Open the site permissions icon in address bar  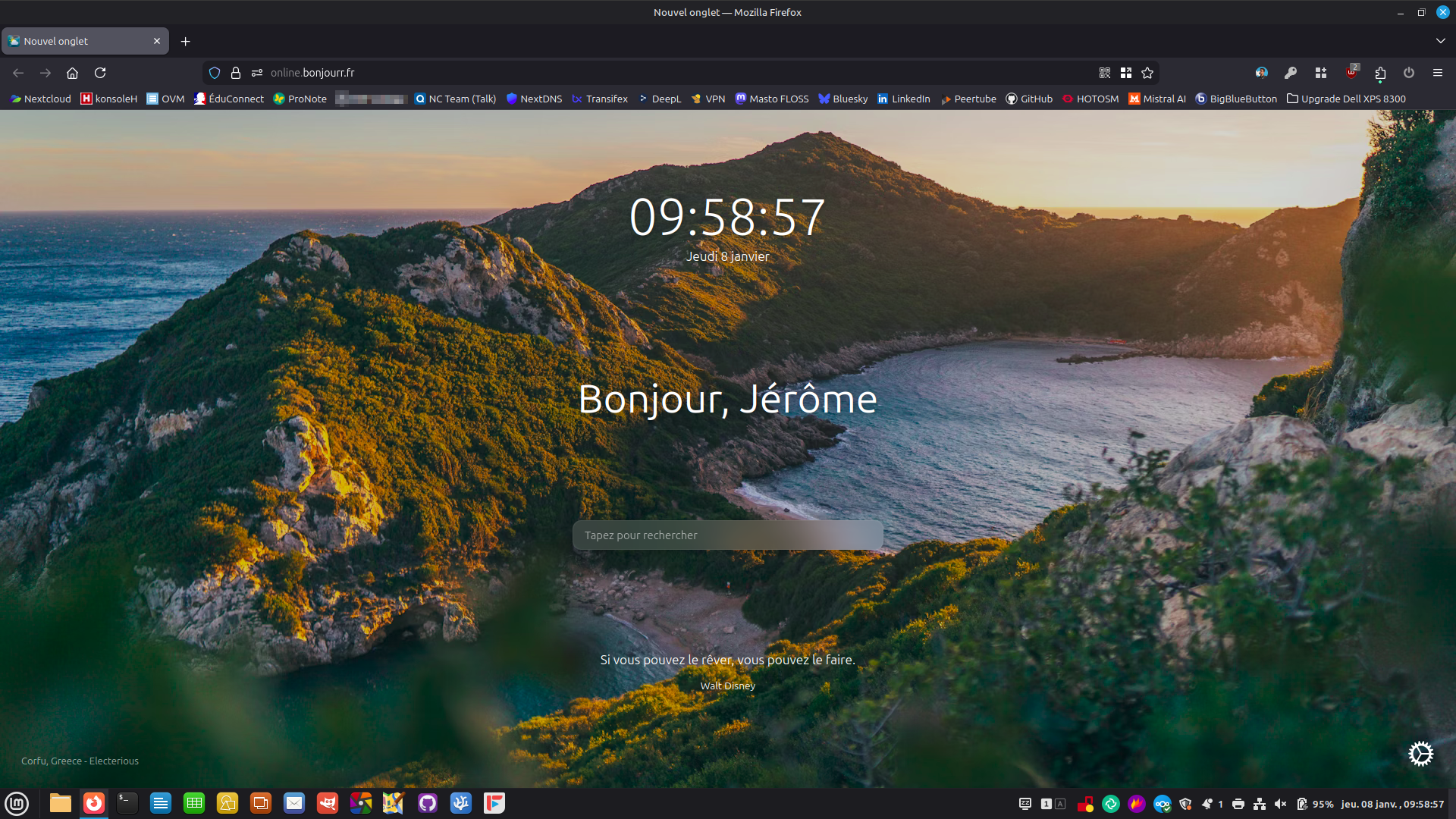[x=257, y=73]
